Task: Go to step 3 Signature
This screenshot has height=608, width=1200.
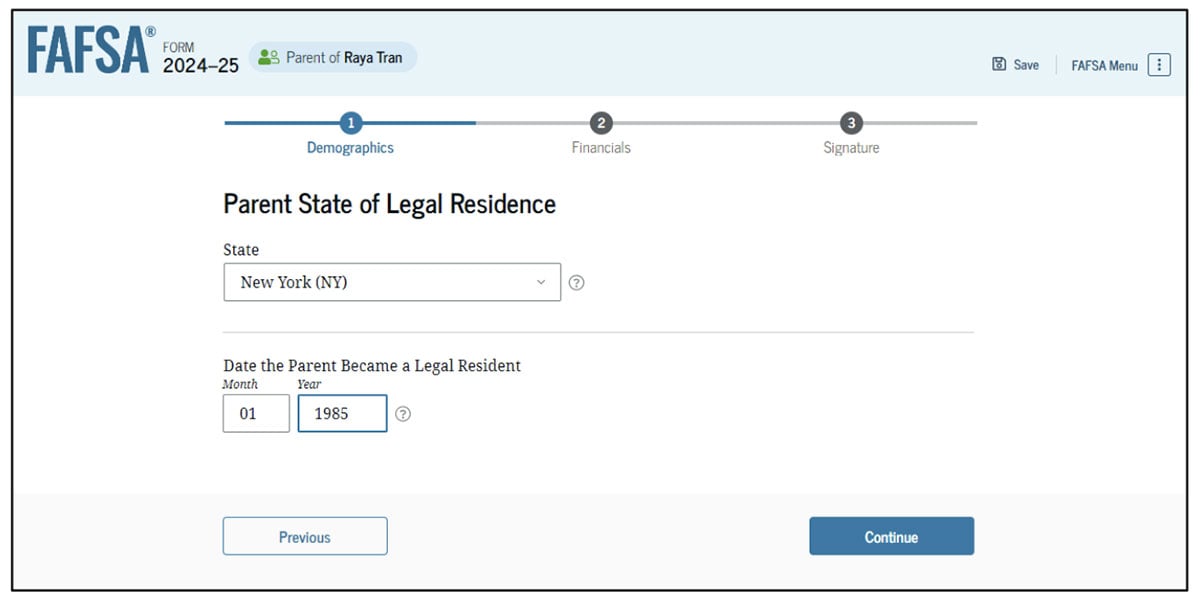Action: tap(851, 123)
